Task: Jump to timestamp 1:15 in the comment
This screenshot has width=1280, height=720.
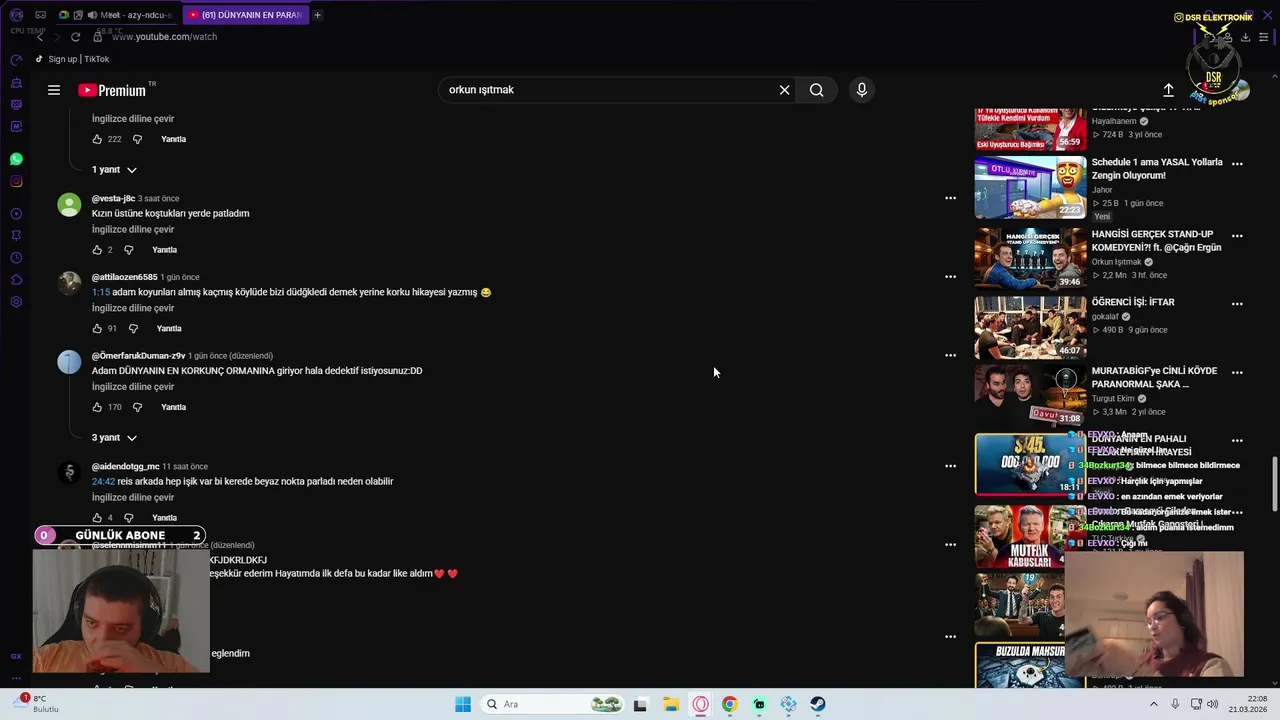Action: (x=100, y=292)
